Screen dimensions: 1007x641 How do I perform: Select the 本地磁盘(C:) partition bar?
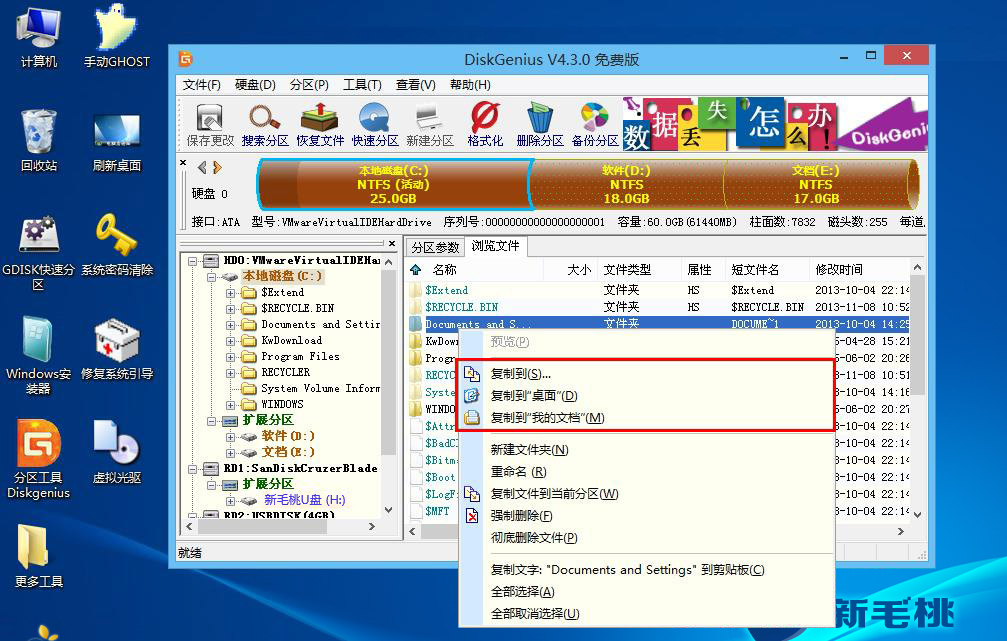pyautogui.click(x=394, y=184)
